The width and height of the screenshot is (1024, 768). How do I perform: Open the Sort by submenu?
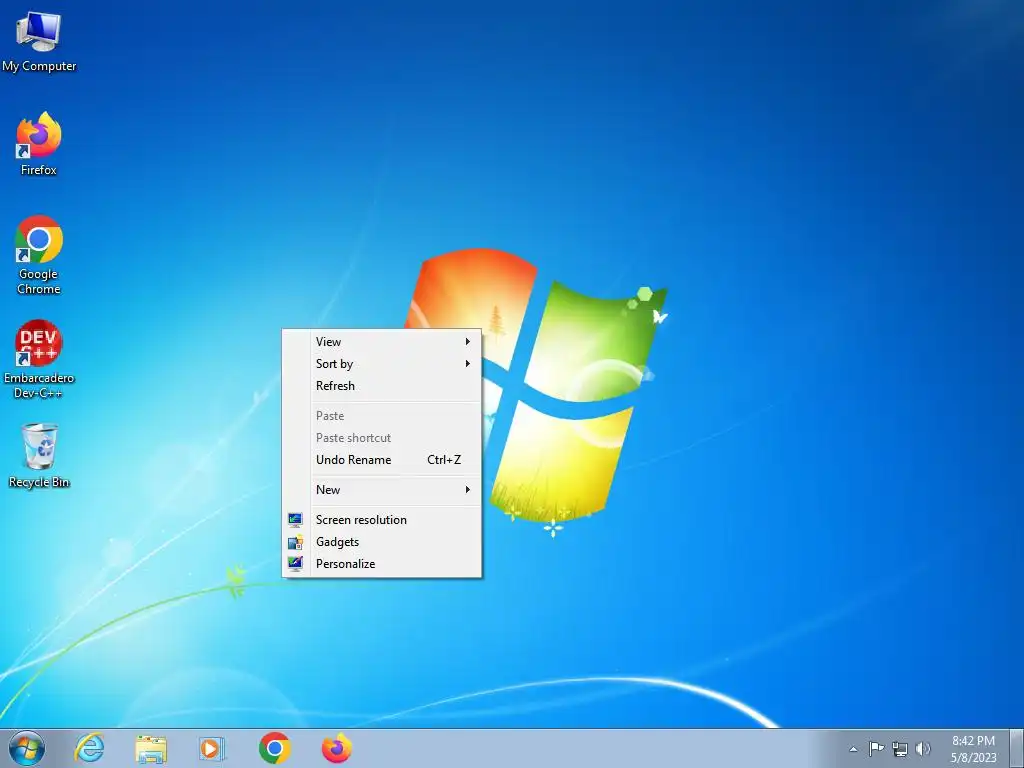pos(382,364)
